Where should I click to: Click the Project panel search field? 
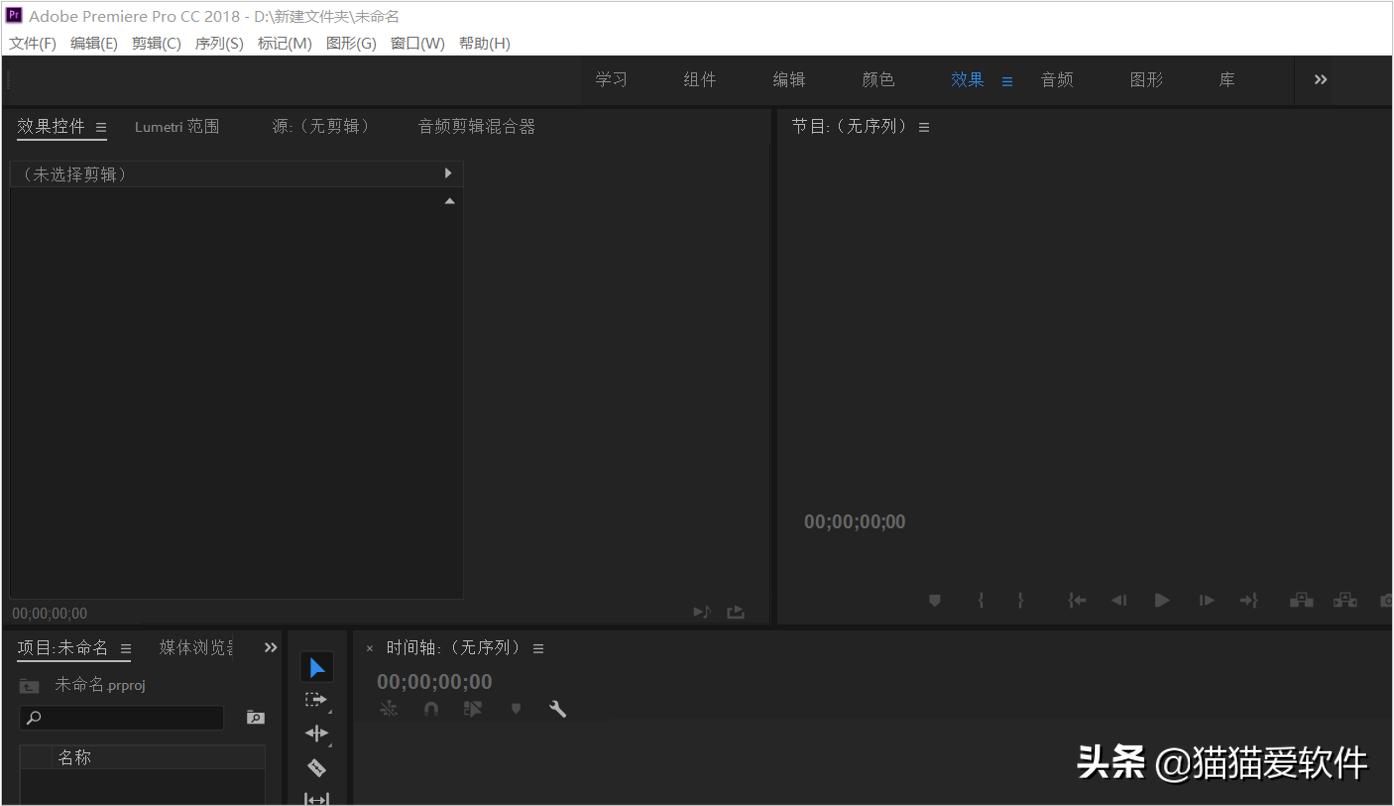(120, 717)
